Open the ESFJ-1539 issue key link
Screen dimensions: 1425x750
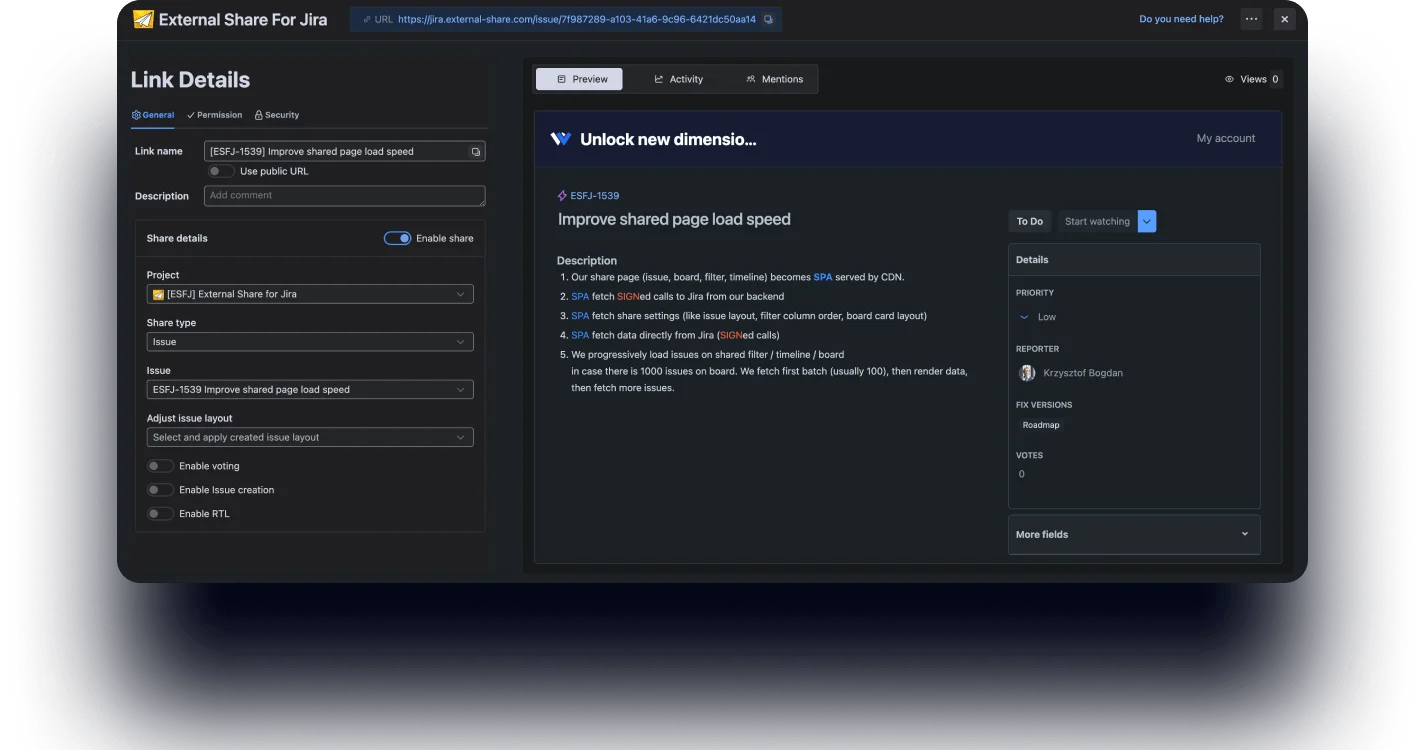[x=595, y=196]
